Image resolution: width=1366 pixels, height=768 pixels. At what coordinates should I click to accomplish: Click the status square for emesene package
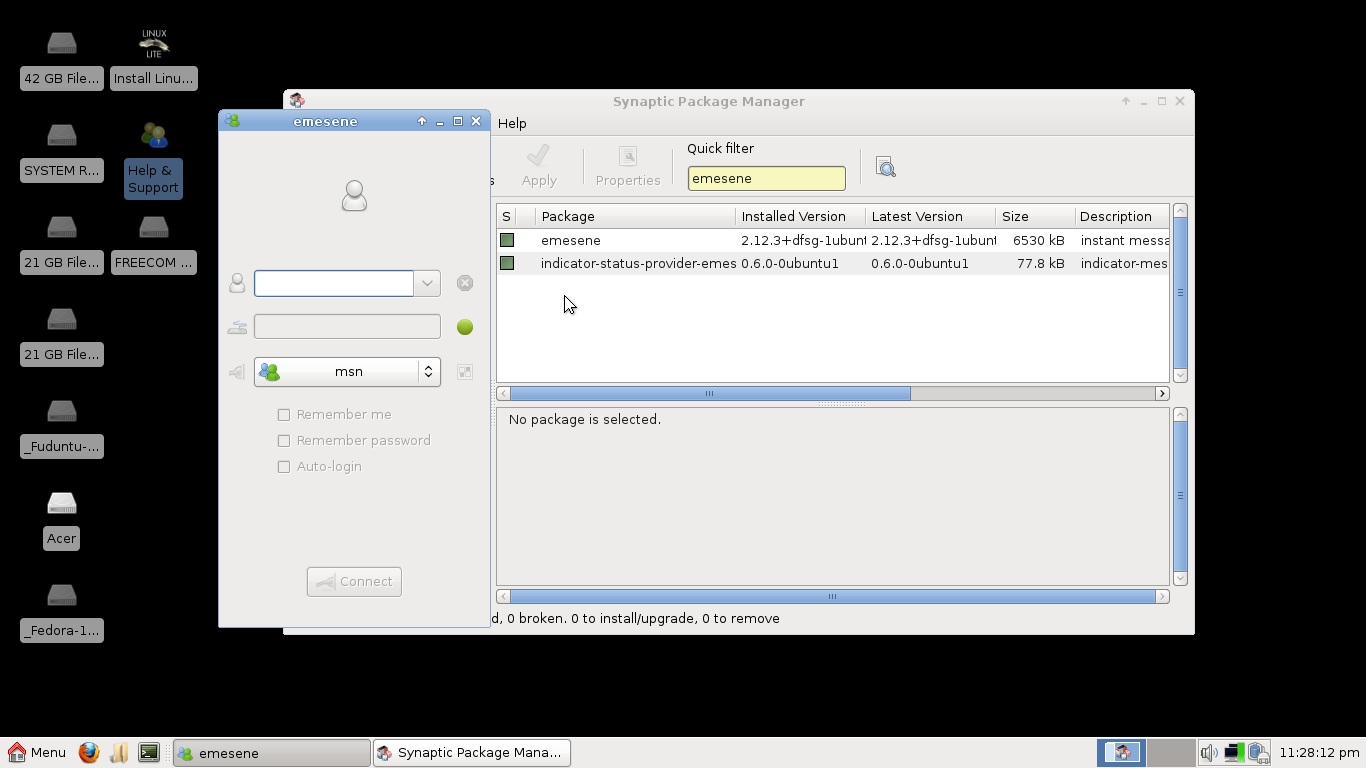507,240
